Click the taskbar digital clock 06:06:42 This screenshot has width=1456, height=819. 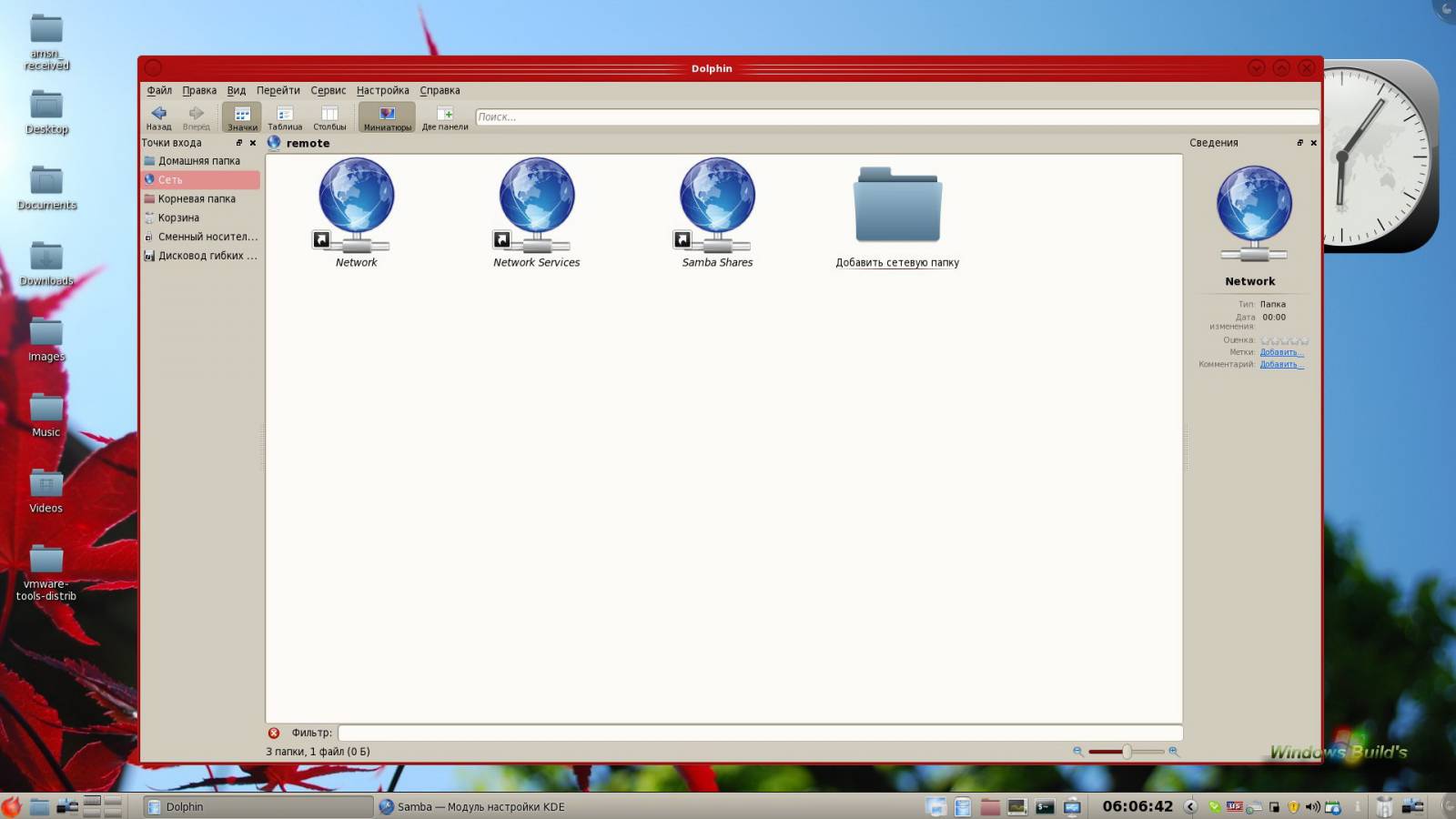(1137, 806)
